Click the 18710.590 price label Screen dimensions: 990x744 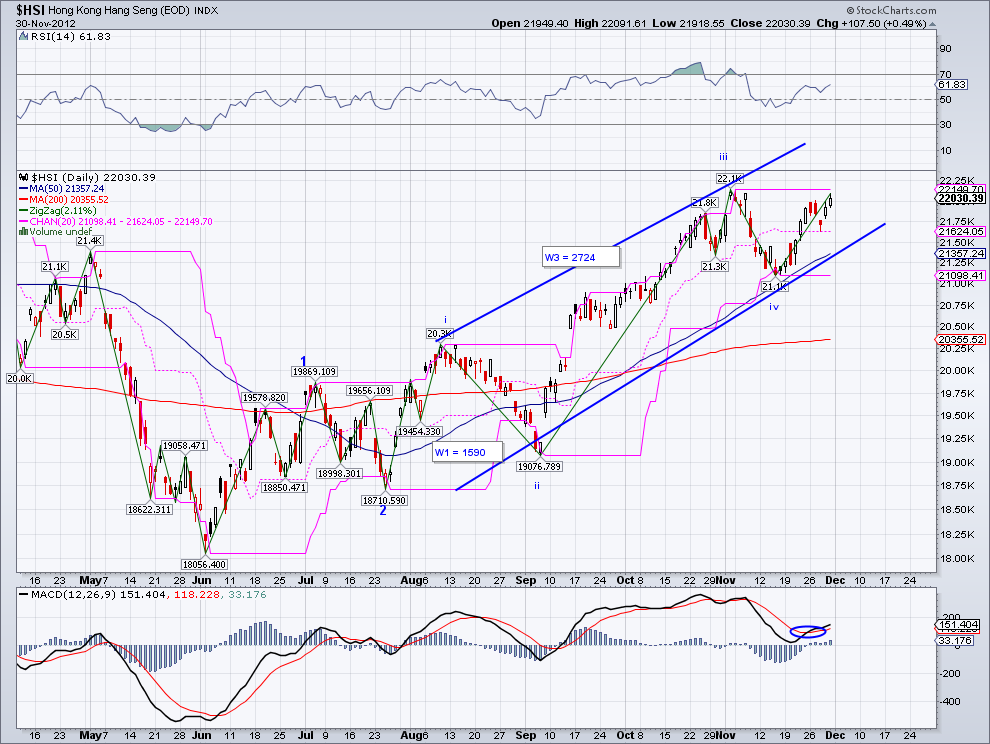pos(384,500)
